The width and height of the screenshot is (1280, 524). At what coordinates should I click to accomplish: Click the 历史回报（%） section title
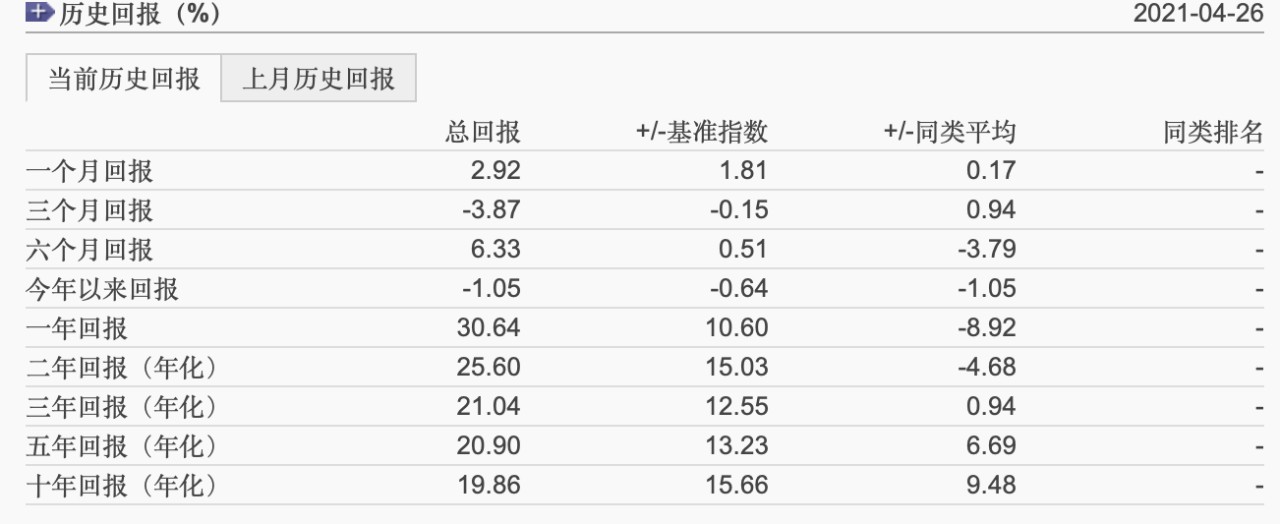coord(140,14)
